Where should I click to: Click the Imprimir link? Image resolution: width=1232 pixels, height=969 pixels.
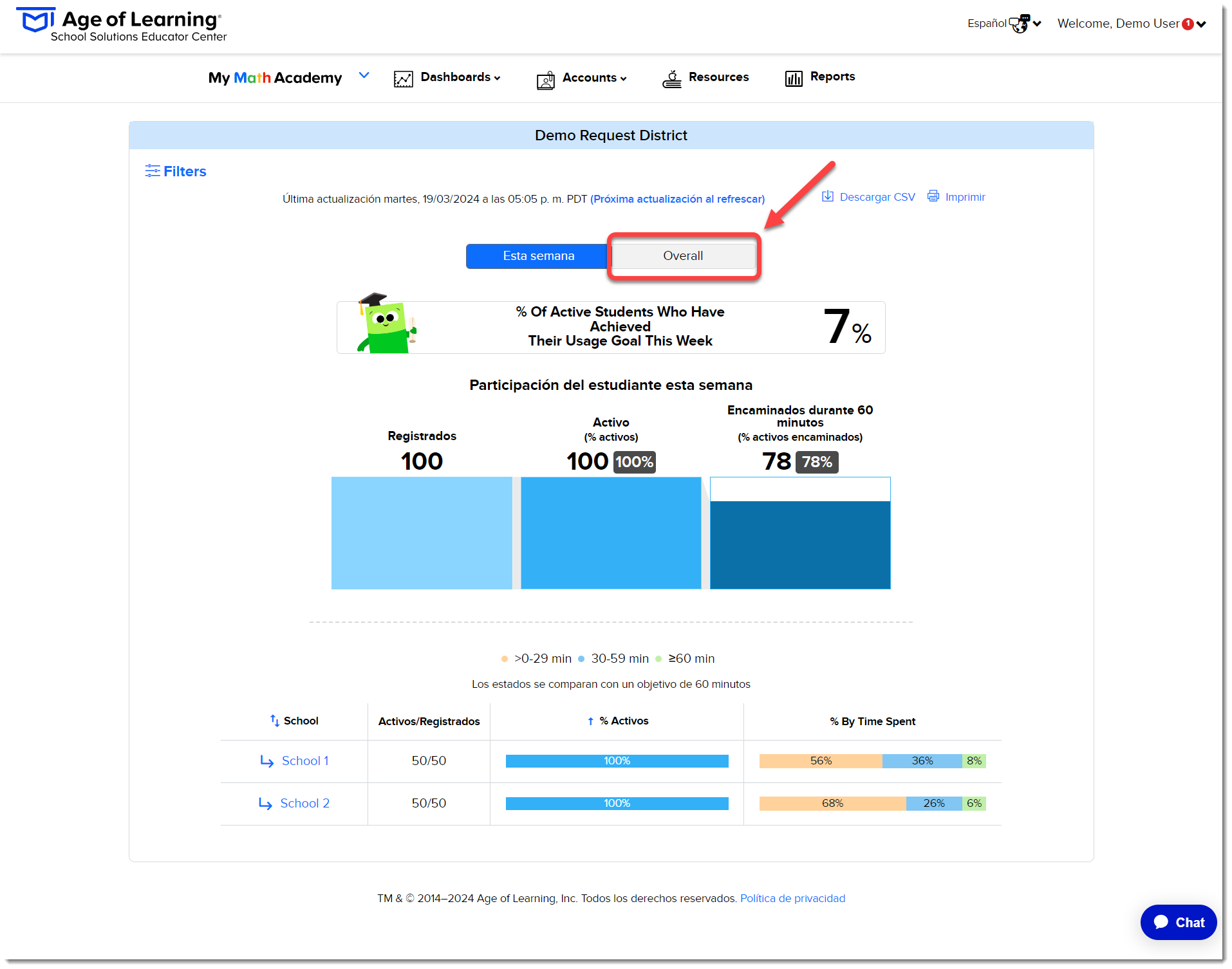pyautogui.click(x=965, y=197)
